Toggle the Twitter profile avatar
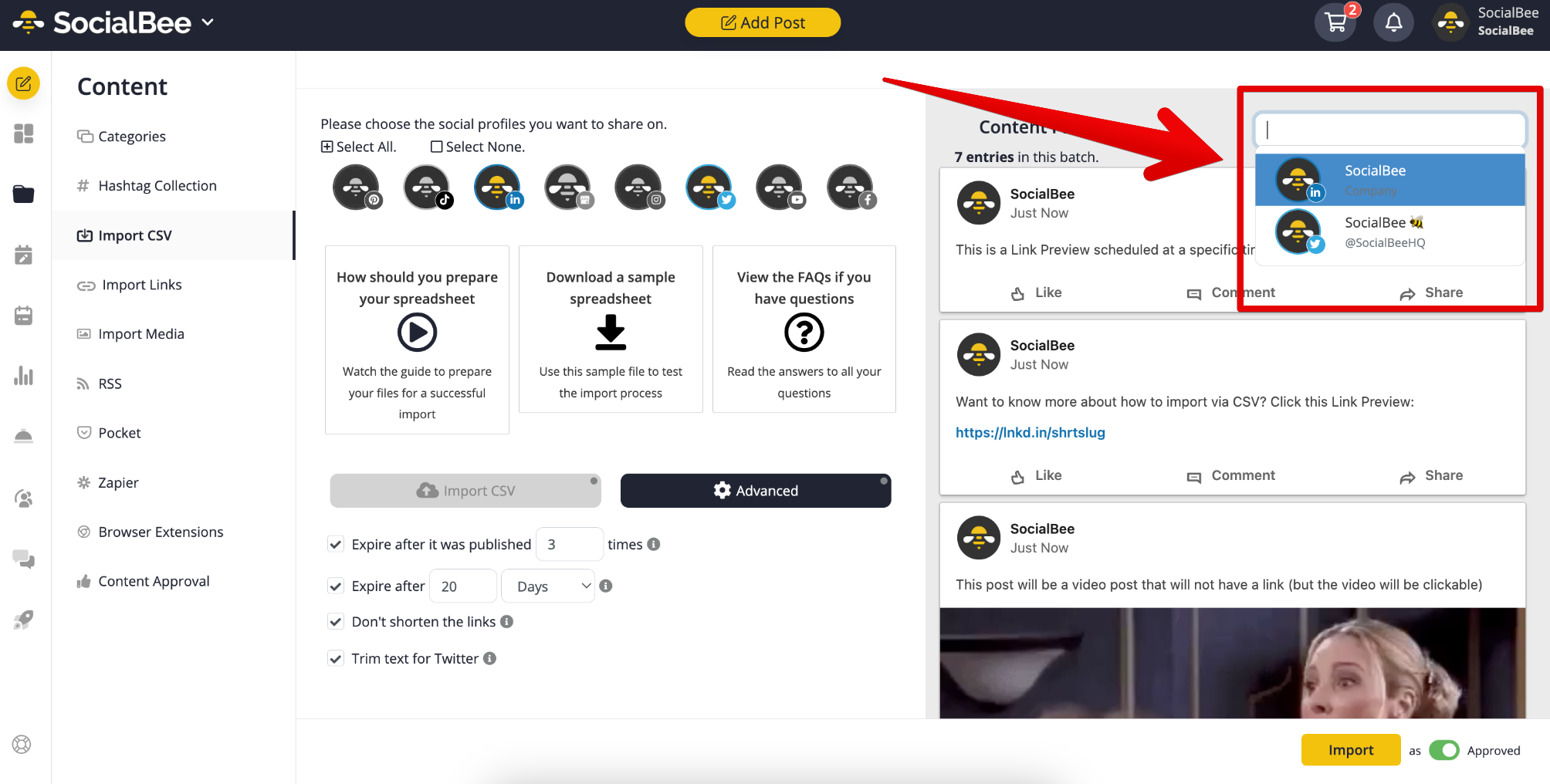Viewport: 1550px width, 784px height. (709, 187)
